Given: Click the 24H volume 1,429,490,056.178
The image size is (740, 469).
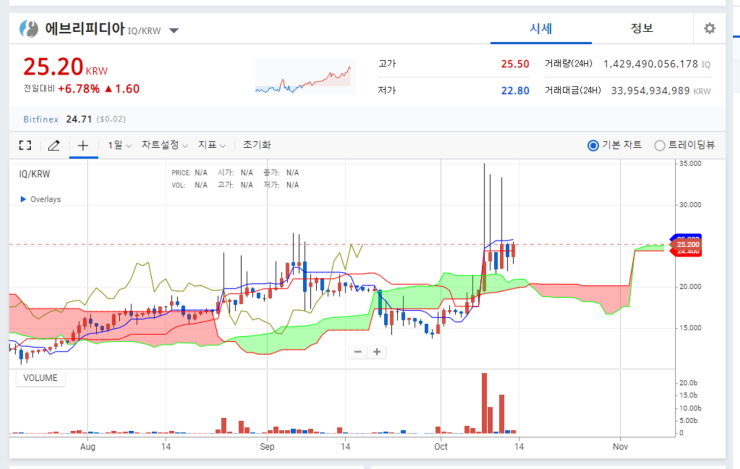Looking at the screenshot, I should [x=650, y=64].
